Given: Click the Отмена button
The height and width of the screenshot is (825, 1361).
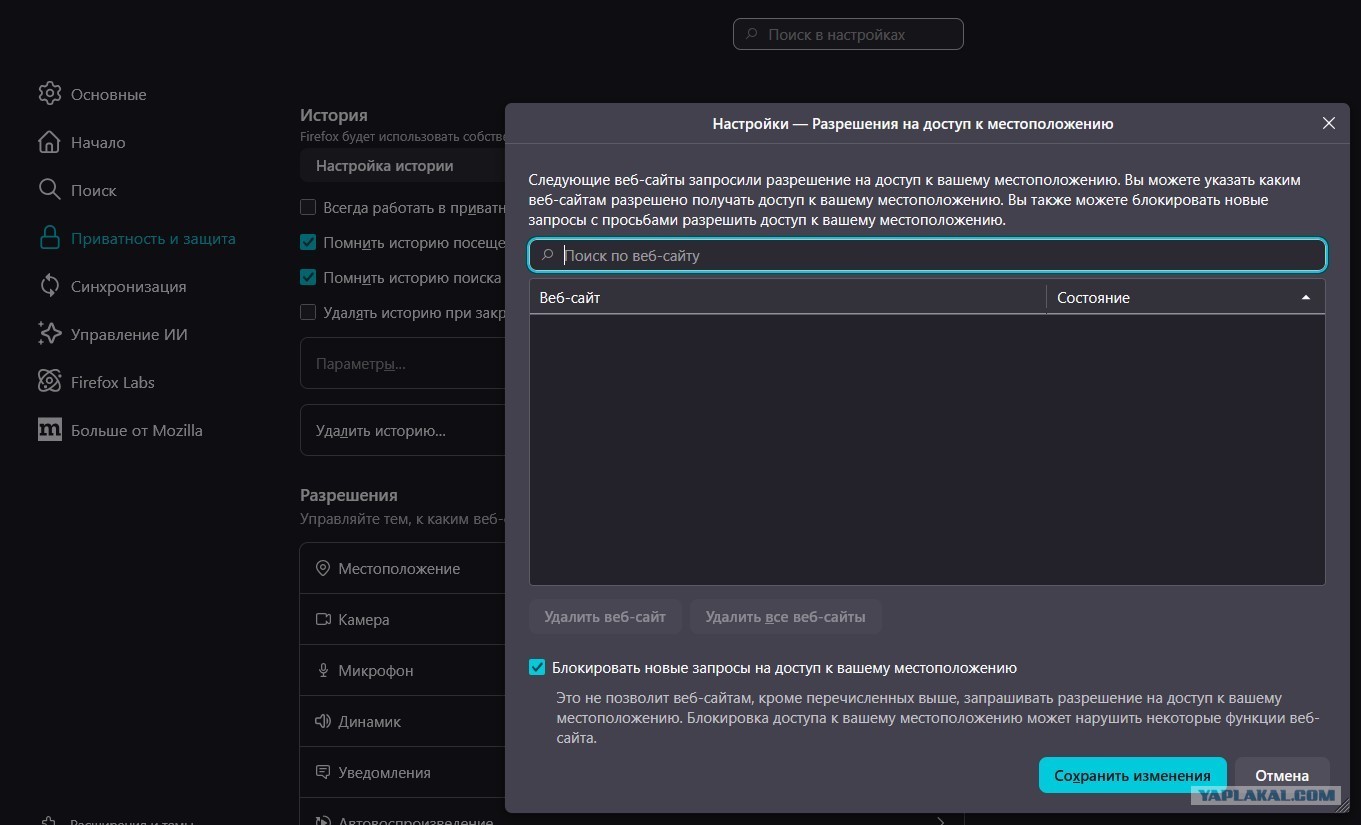Looking at the screenshot, I should 1281,775.
